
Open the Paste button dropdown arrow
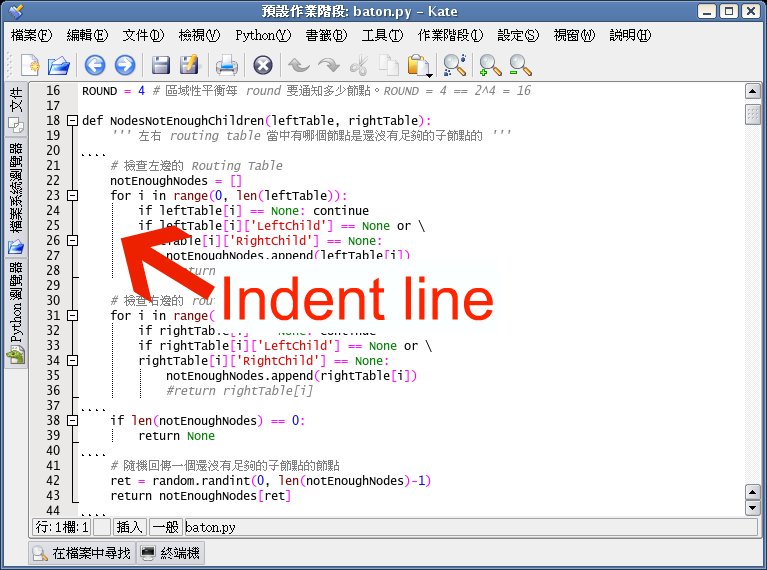pos(429,75)
